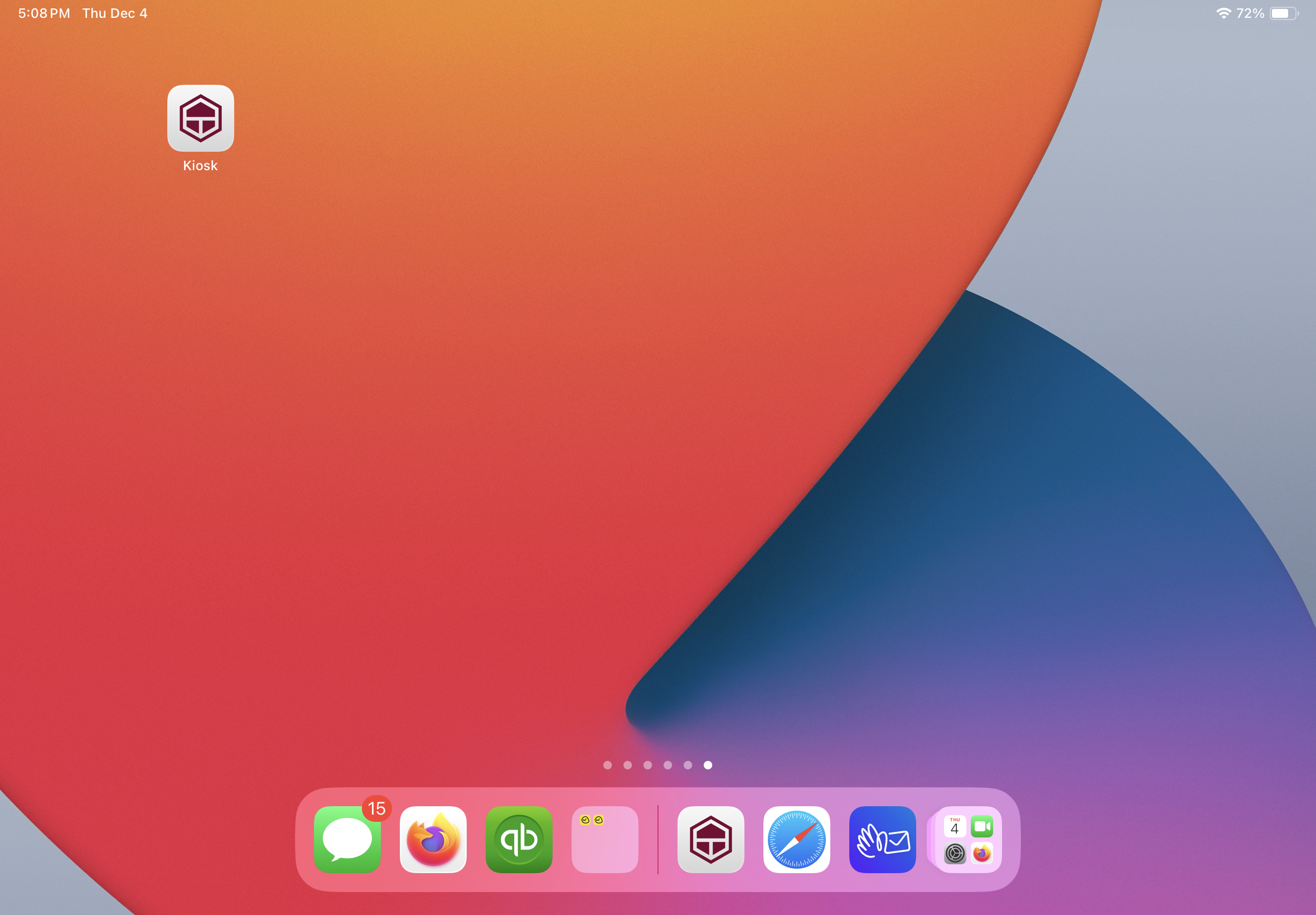This screenshot has height=915, width=1316.
Task: Tap the 5:08 PM clock in status bar
Action: [x=44, y=13]
